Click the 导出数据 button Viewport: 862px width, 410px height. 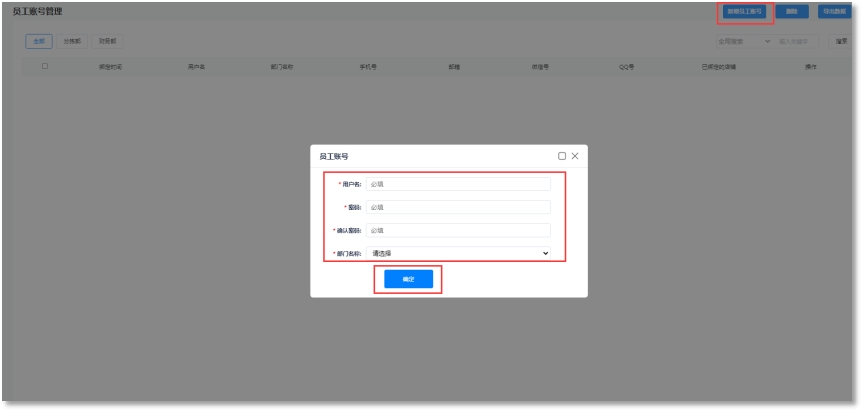click(x=834, y=12)
